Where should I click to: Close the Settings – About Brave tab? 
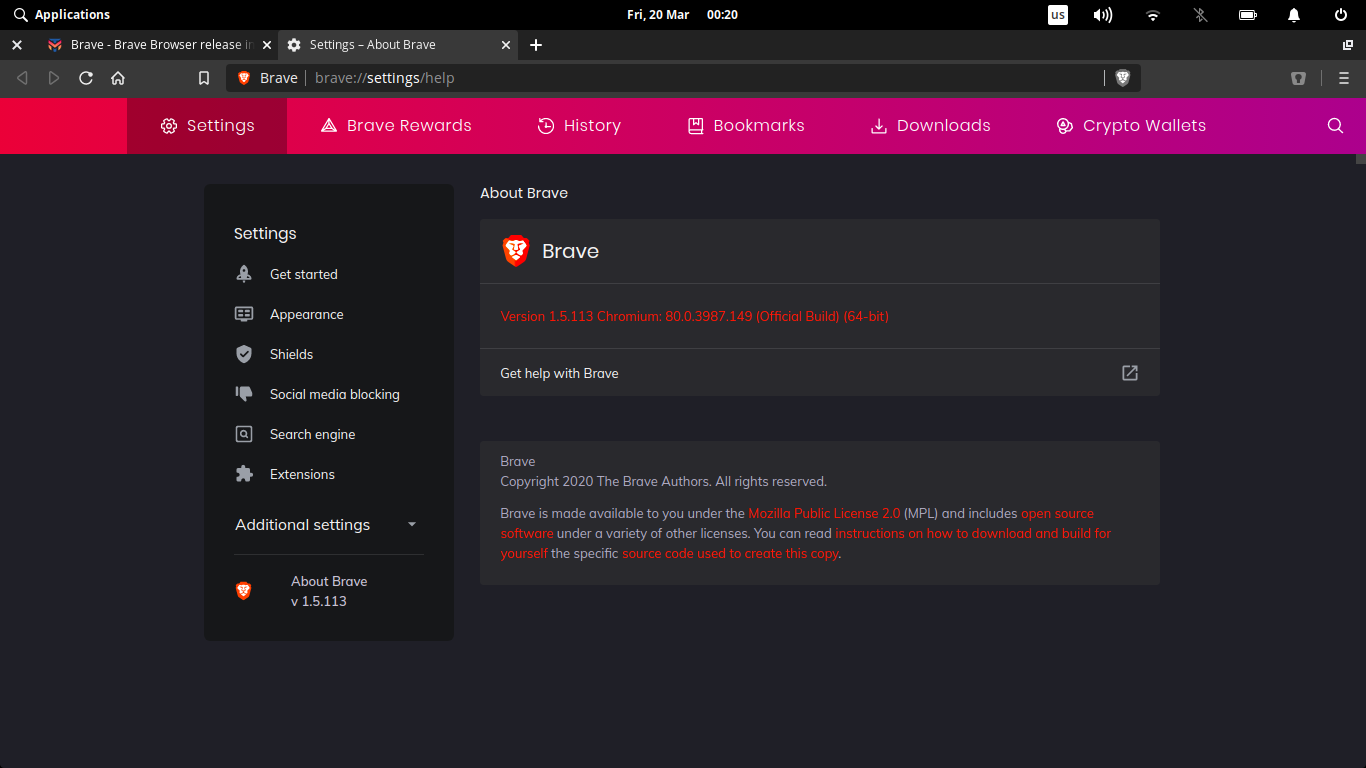(506, 45)
